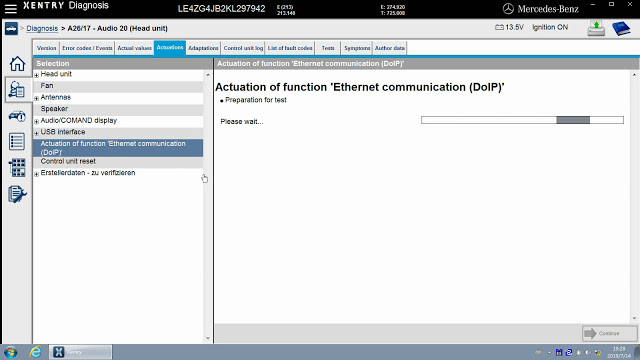The height and width of the screenshot is (360, 640).
Task: Click the Ignition ON status text
Action: (550, 27)
